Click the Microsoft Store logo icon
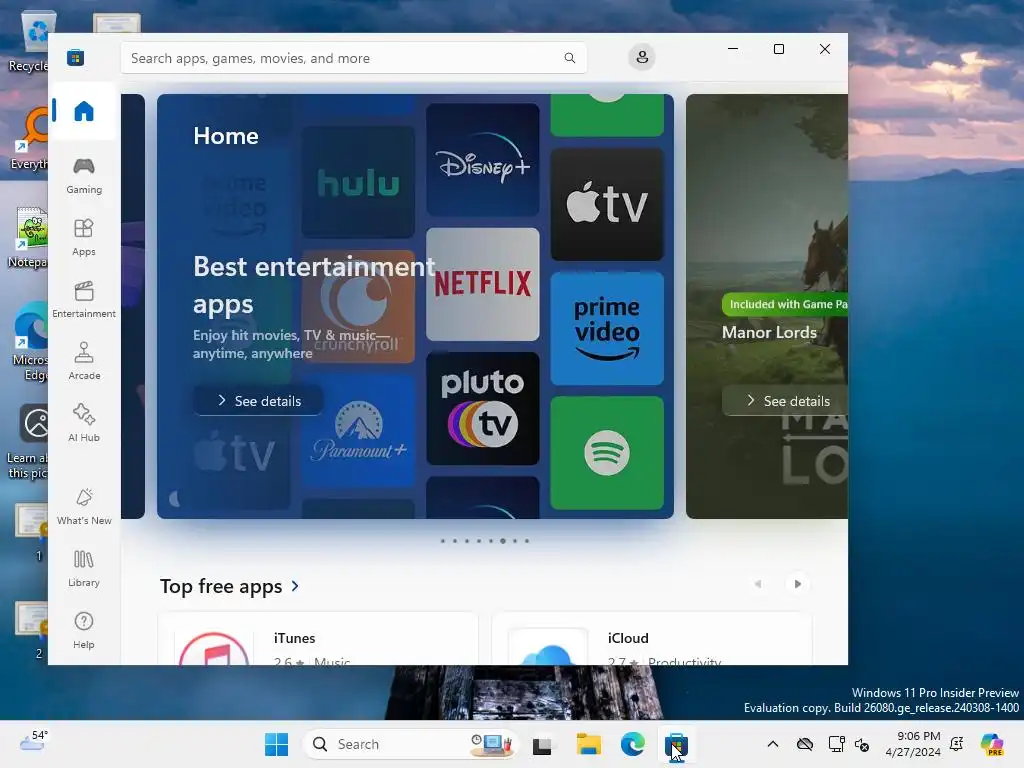This screenshot has width=1024, height=768. (75, 57)
